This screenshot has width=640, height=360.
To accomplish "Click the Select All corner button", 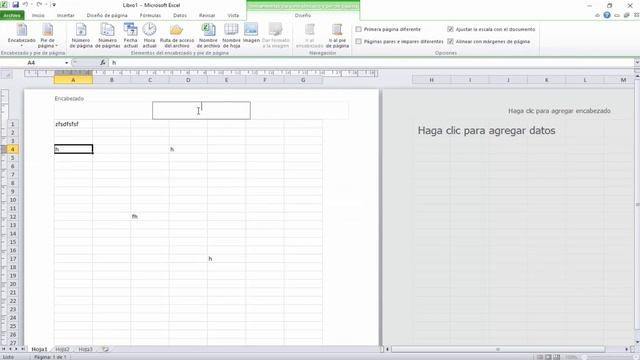I will (7, 75).
